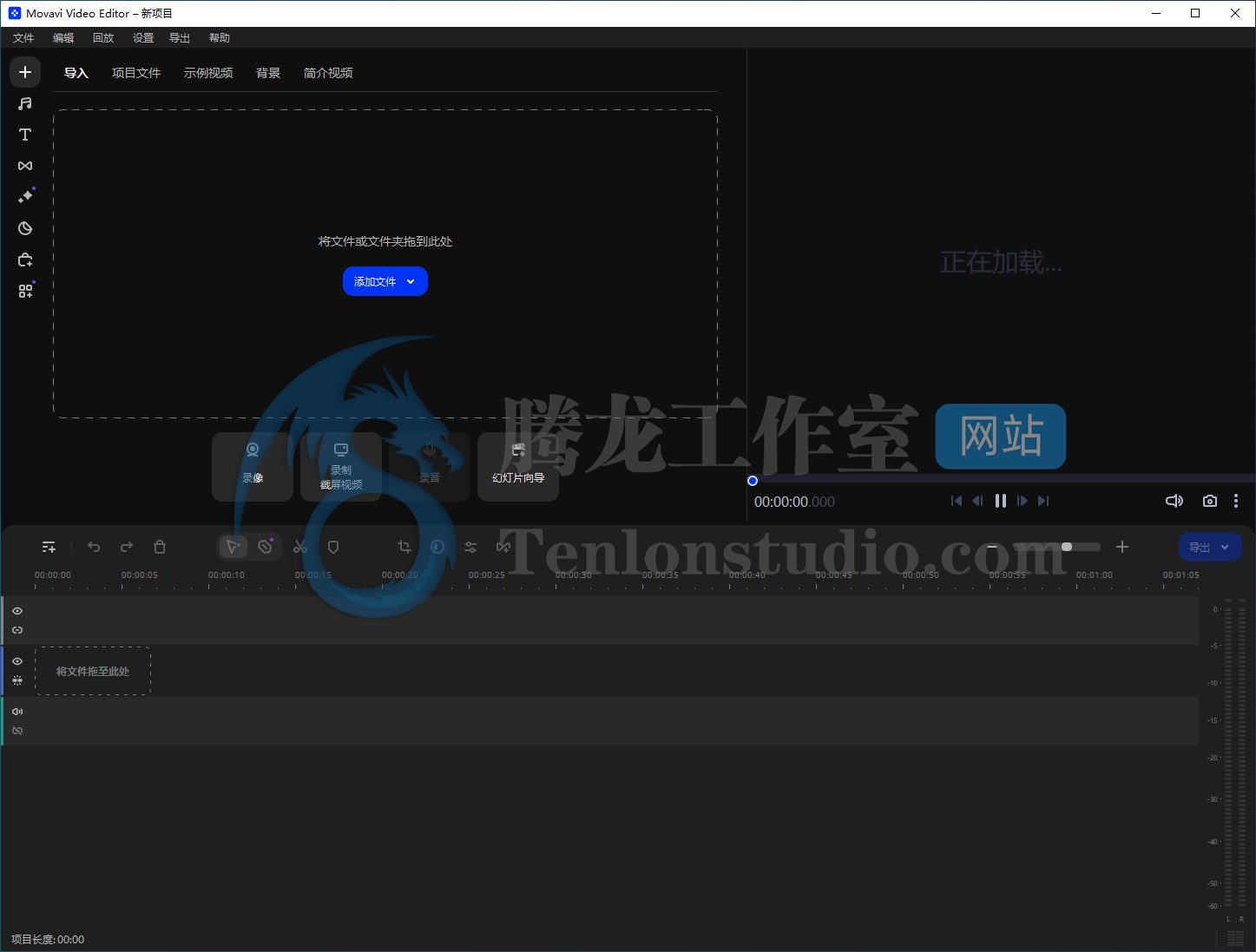Click the Transition wizard icon

(503, 547)
